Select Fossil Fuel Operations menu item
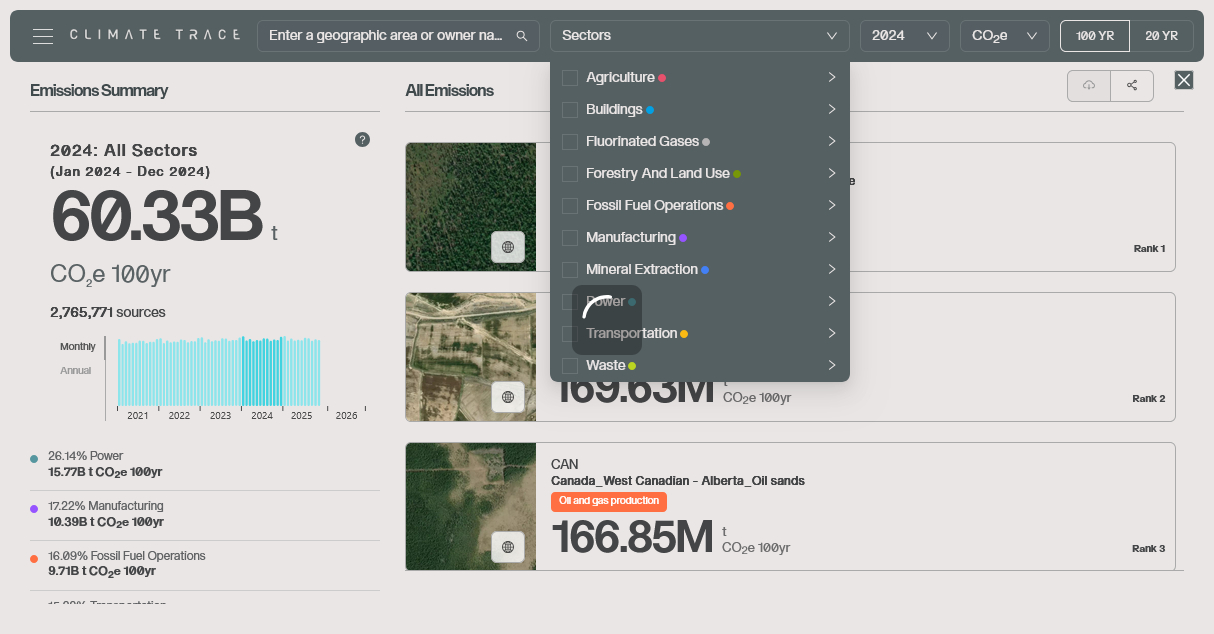 pyautogui.click(x=654, y=206)
